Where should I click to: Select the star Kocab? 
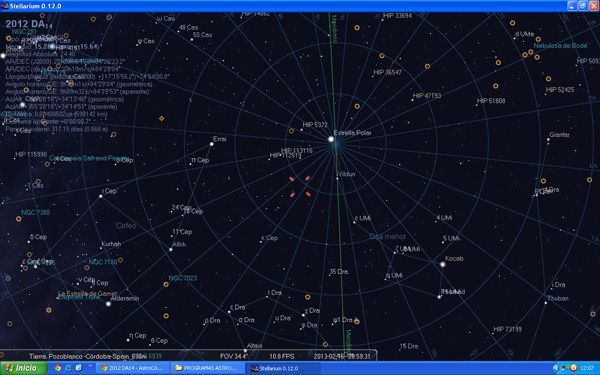tap(443, 264)
